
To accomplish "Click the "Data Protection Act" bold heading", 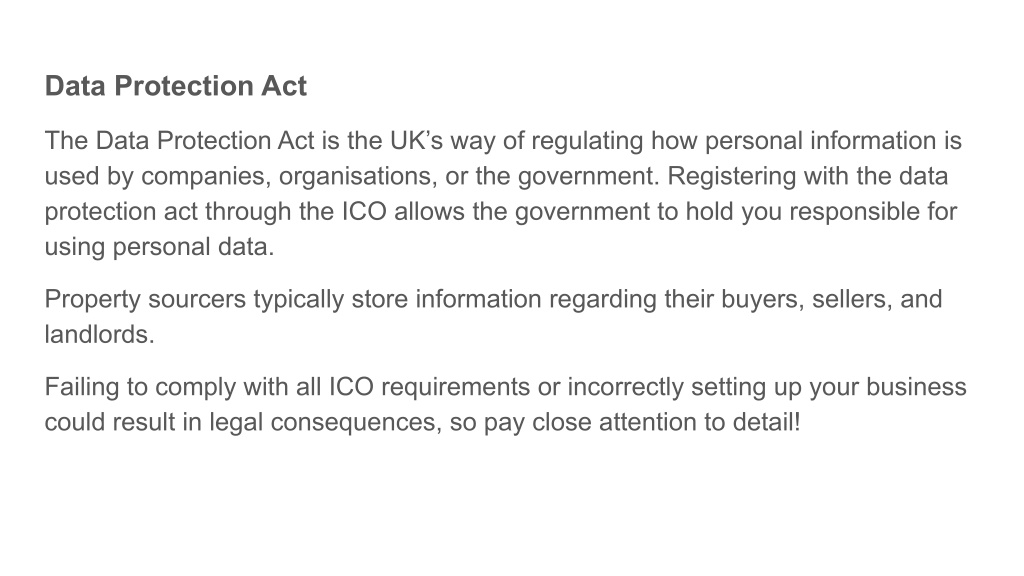I will point(176,86).
